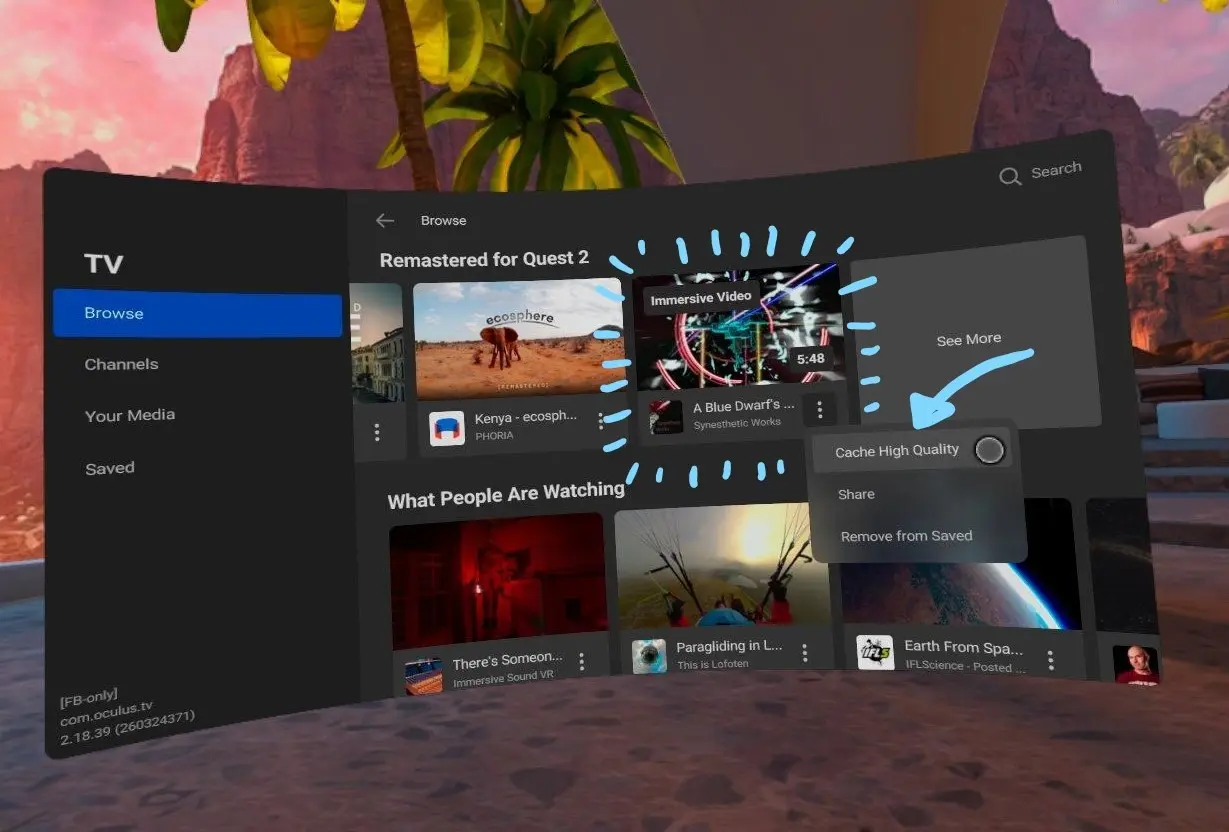
Task: Play the Paragliding in Lofoten thumbnail
Action: pos(722,566)
